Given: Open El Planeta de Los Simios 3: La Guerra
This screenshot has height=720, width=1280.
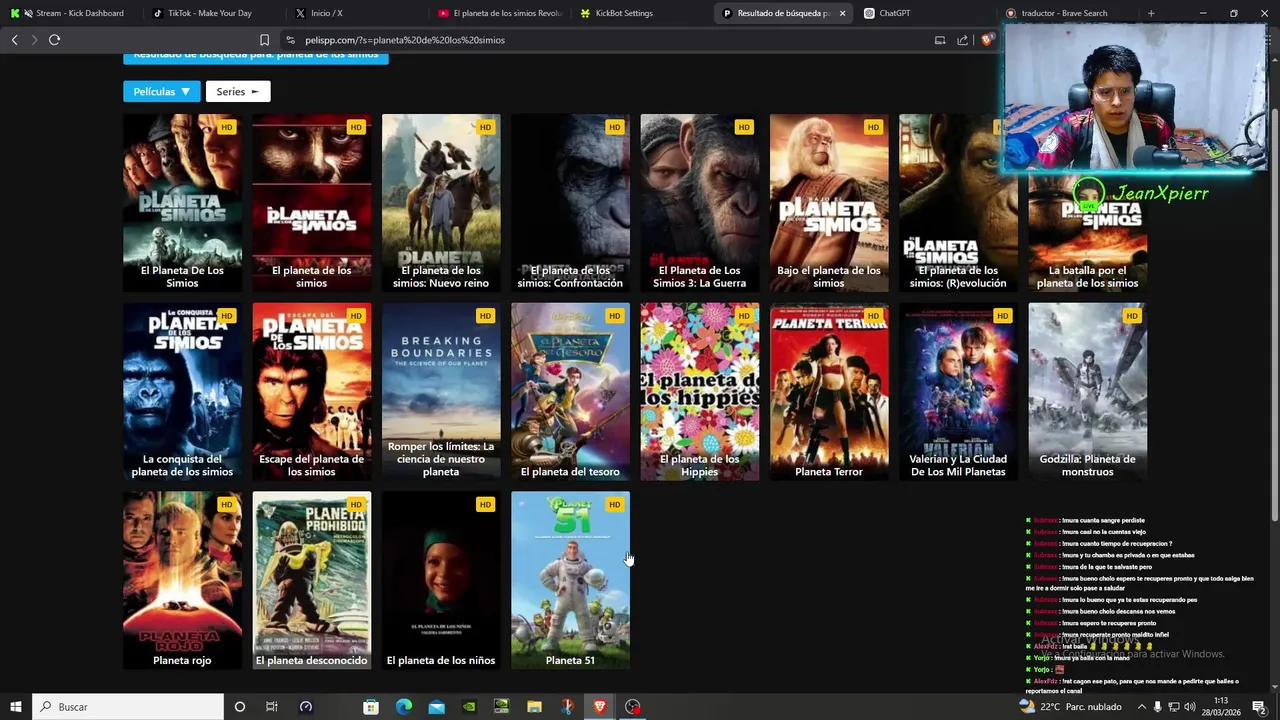Looking at the screenshot, I should point(700,203).
